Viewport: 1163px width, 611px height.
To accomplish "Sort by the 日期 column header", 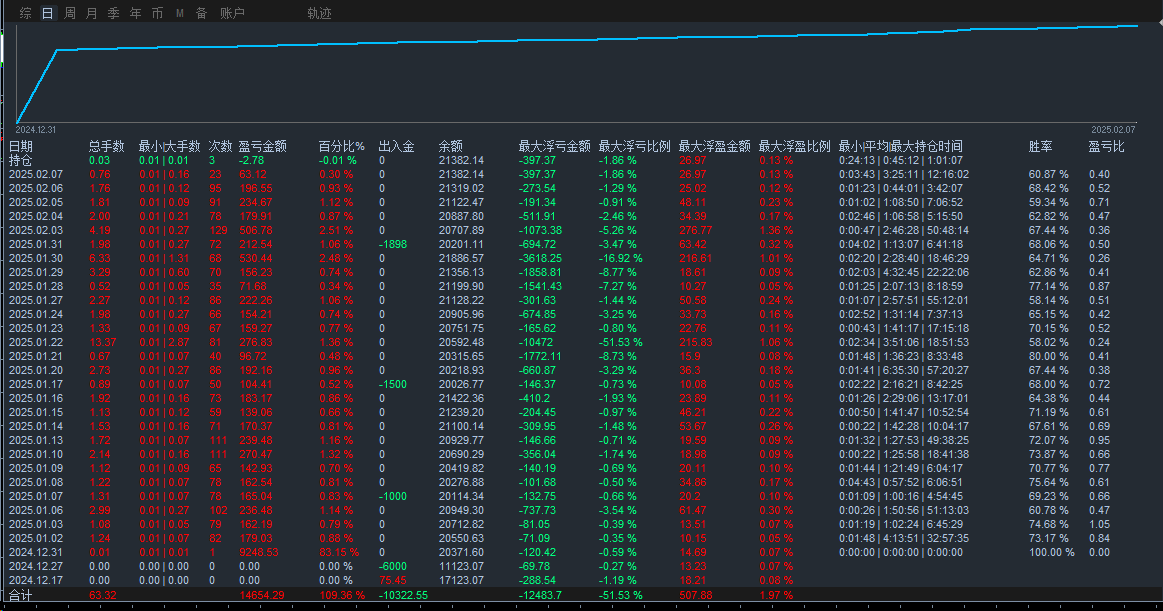I will pyautogui.click(x=21, y=146).
